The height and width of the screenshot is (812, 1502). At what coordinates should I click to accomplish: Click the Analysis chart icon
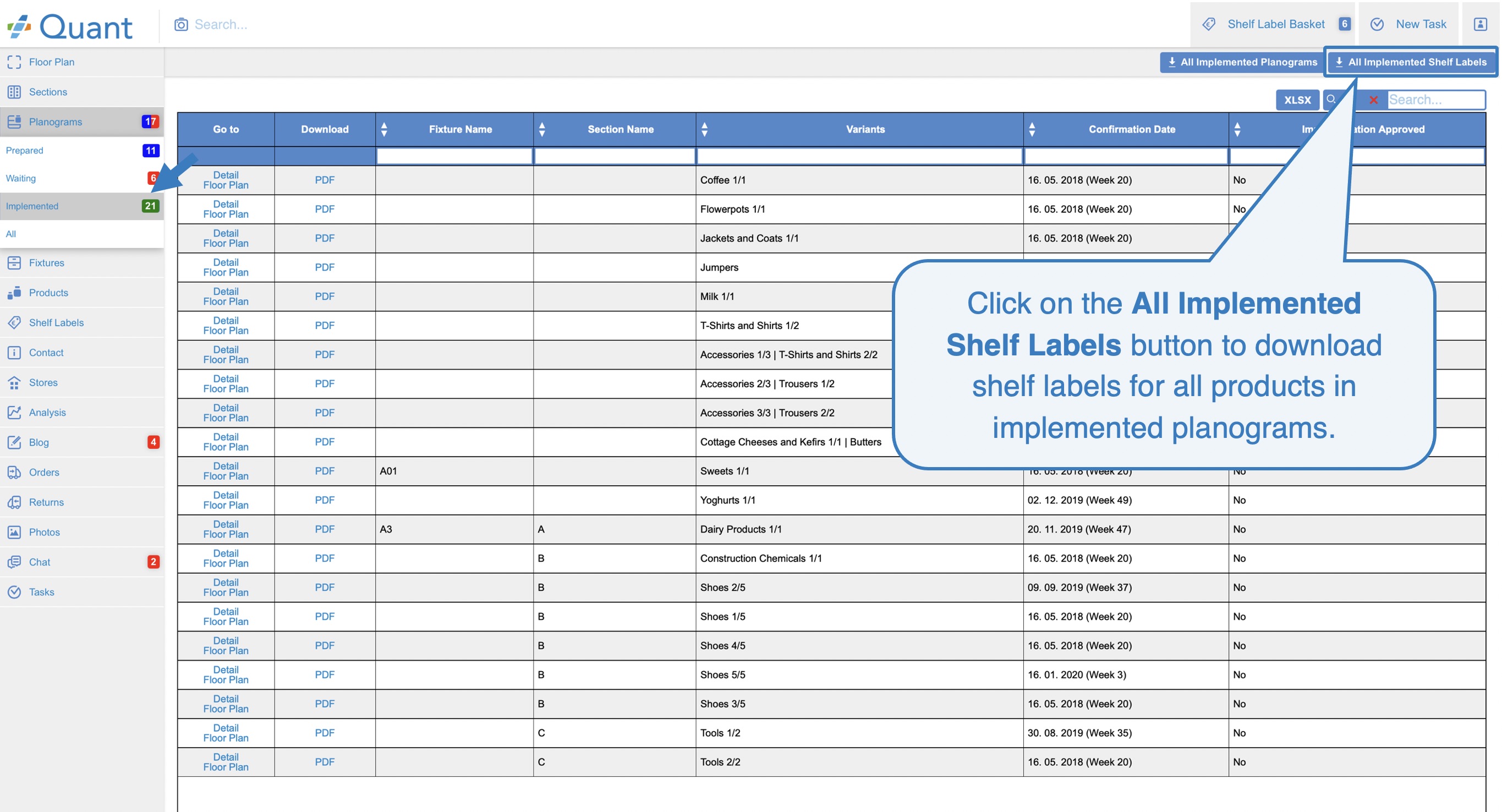tap(14, 412)
